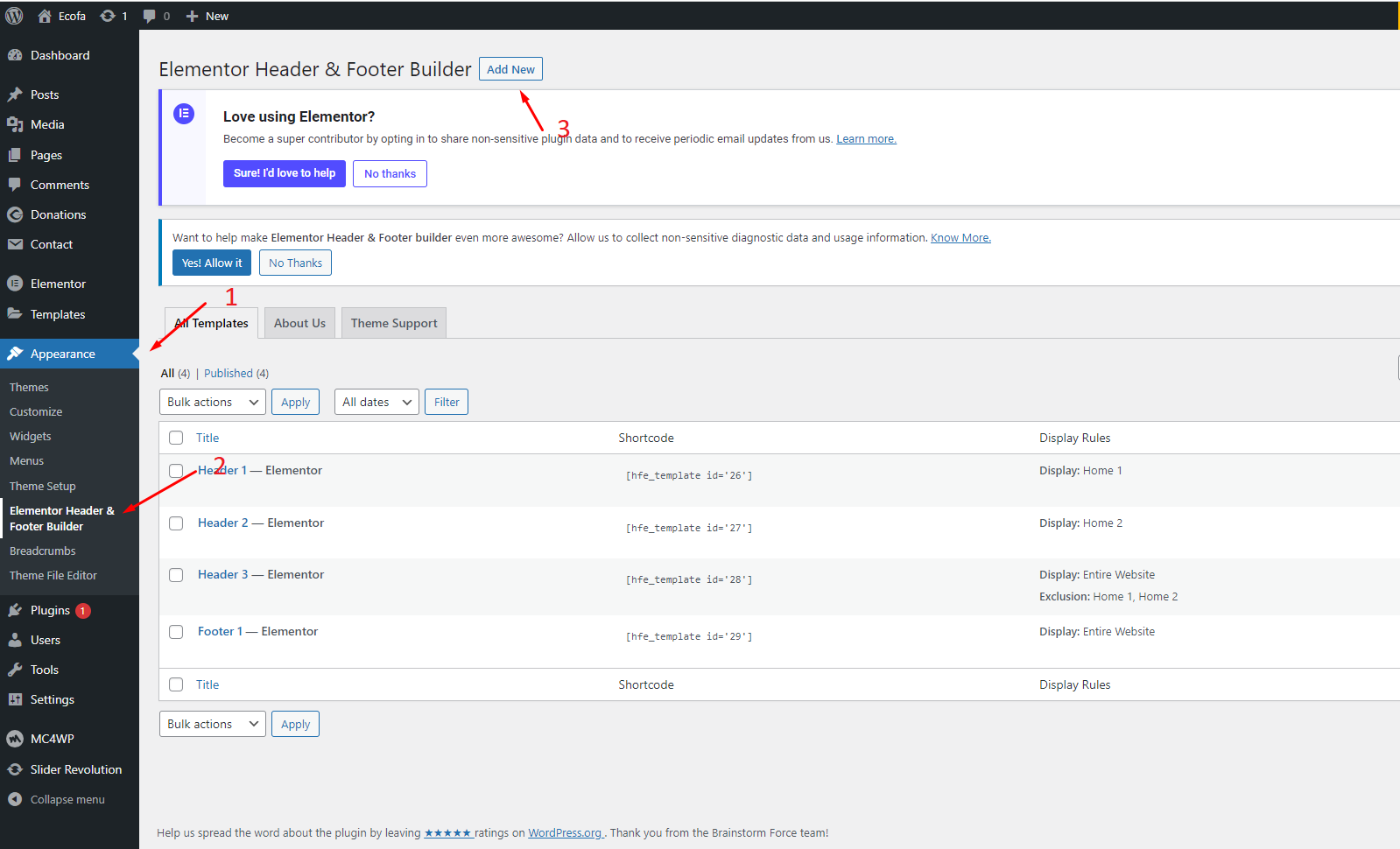
Task: Open the top Bulk actions dropdown
Action: tap(213, 402)
